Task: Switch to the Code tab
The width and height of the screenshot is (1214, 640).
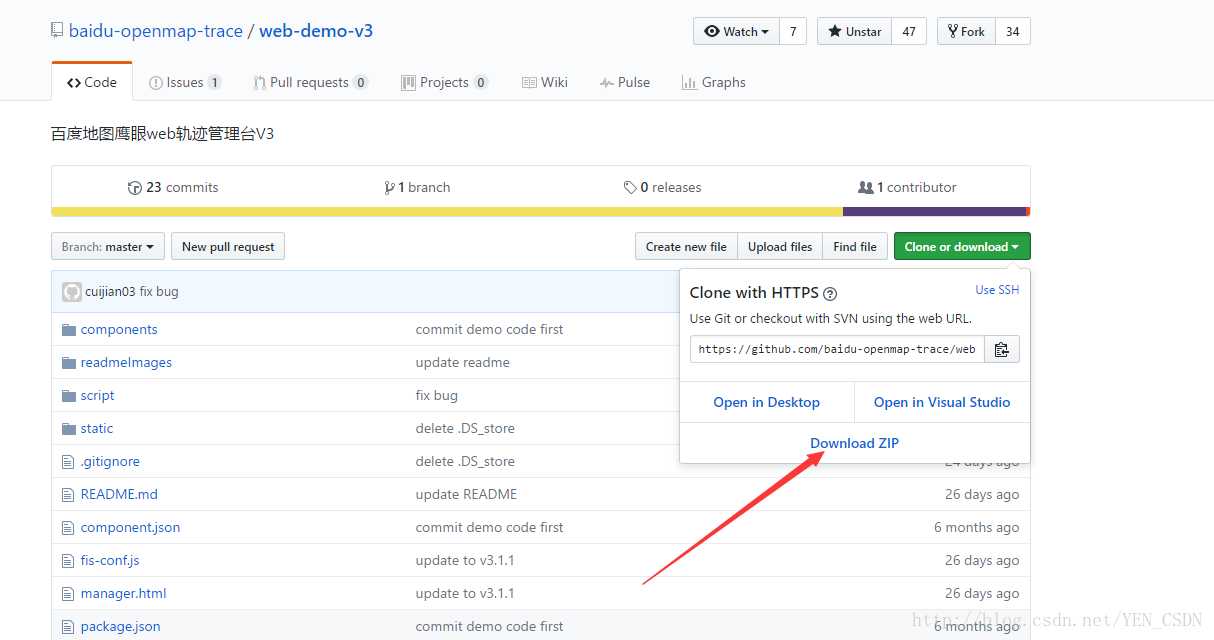Action: (x=92, y=82)
